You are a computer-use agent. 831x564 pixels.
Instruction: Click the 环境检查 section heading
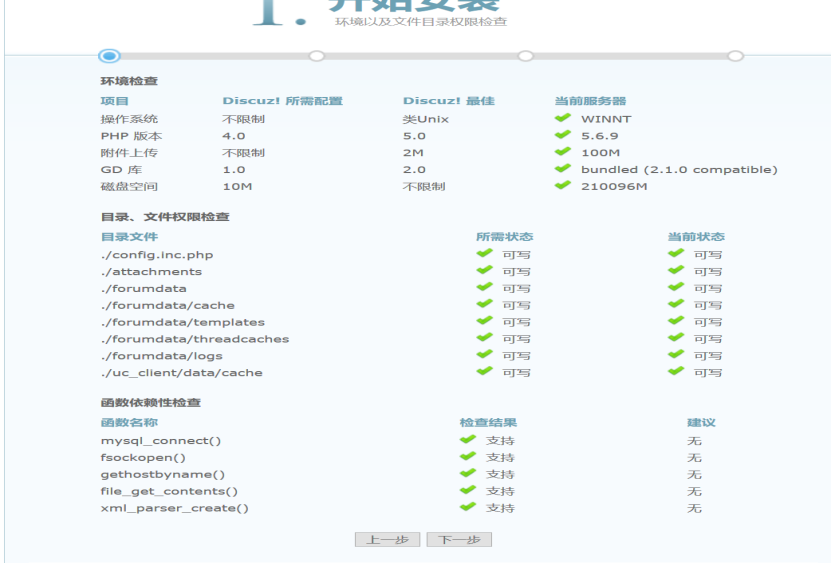[129, 81]
